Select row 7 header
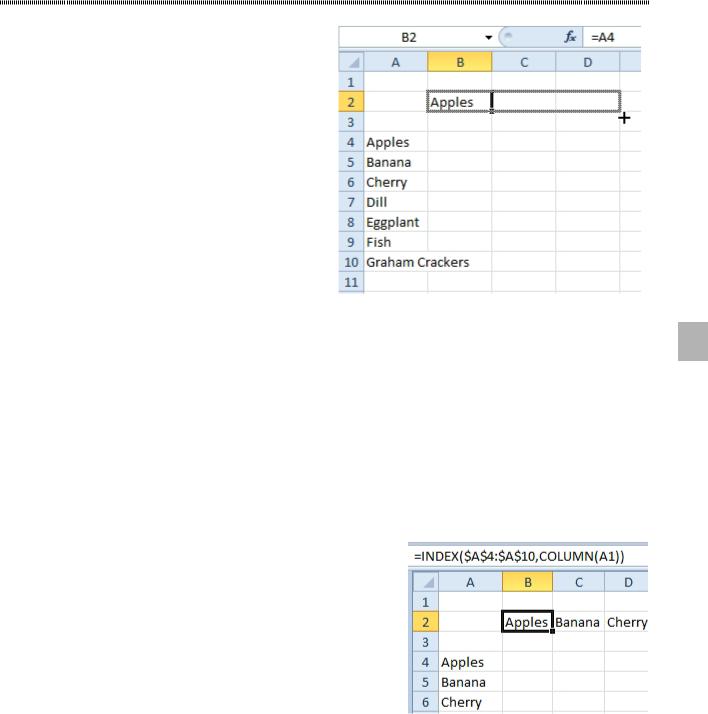Screen dimensions: 708x714 click(x=351, y=202)
